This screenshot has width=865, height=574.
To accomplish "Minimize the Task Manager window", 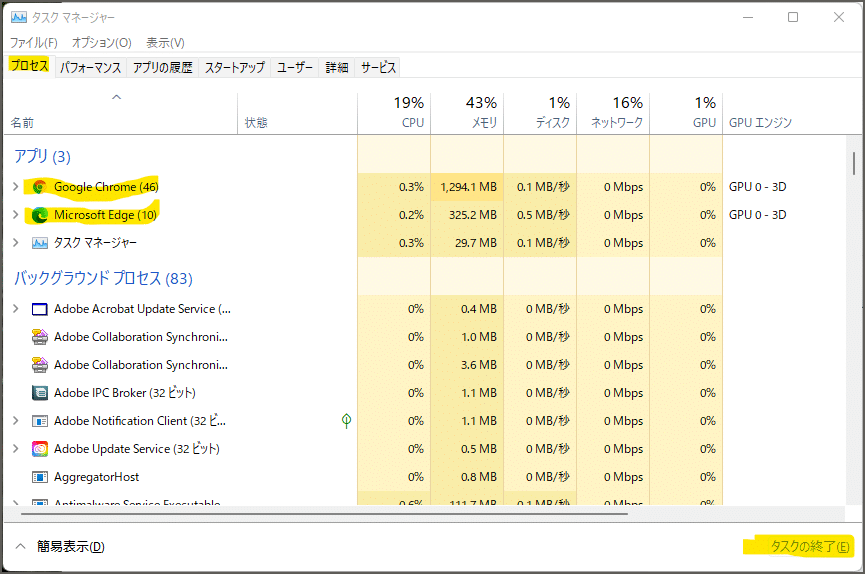I will pos(747,17).
